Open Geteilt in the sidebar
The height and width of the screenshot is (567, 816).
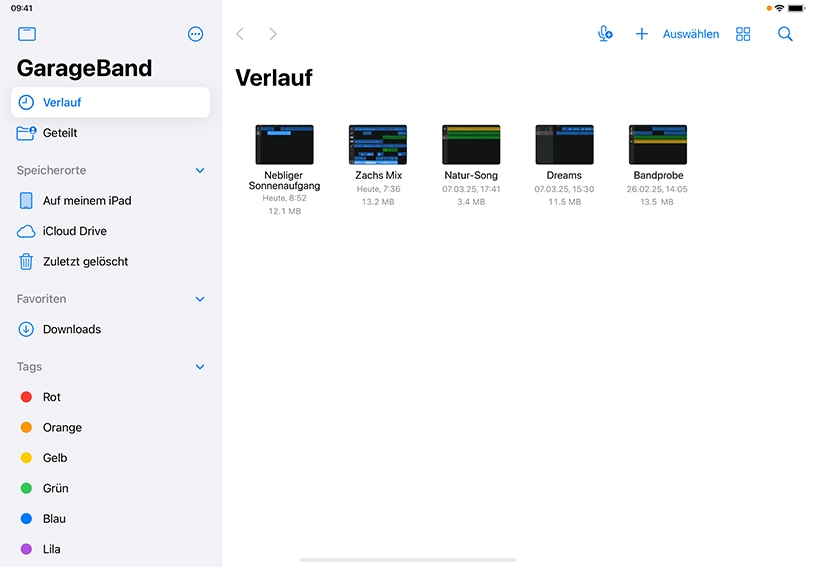pyautogui.click(x=110, y=133)
